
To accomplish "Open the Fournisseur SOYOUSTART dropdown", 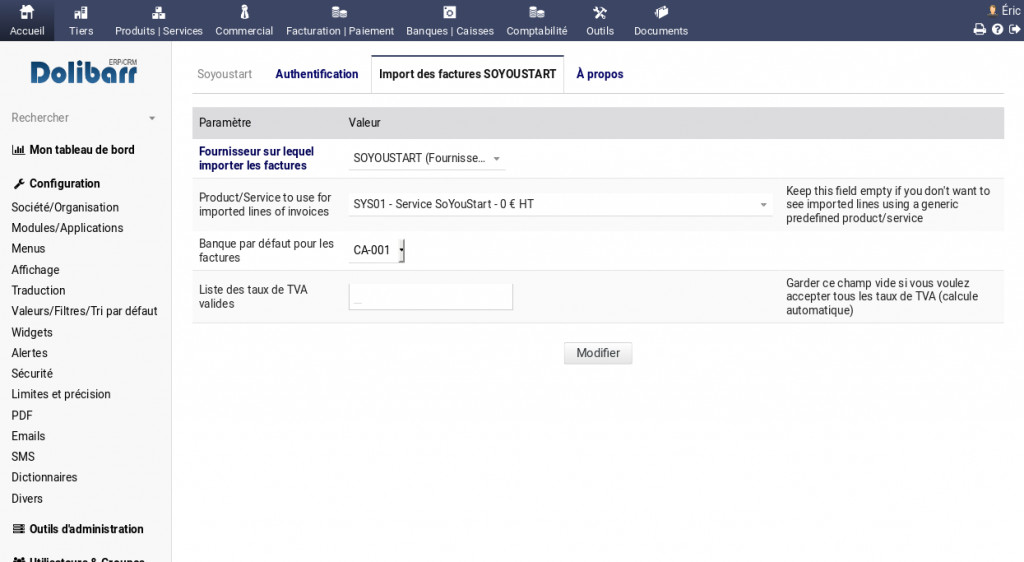I will tap(426, 159).
